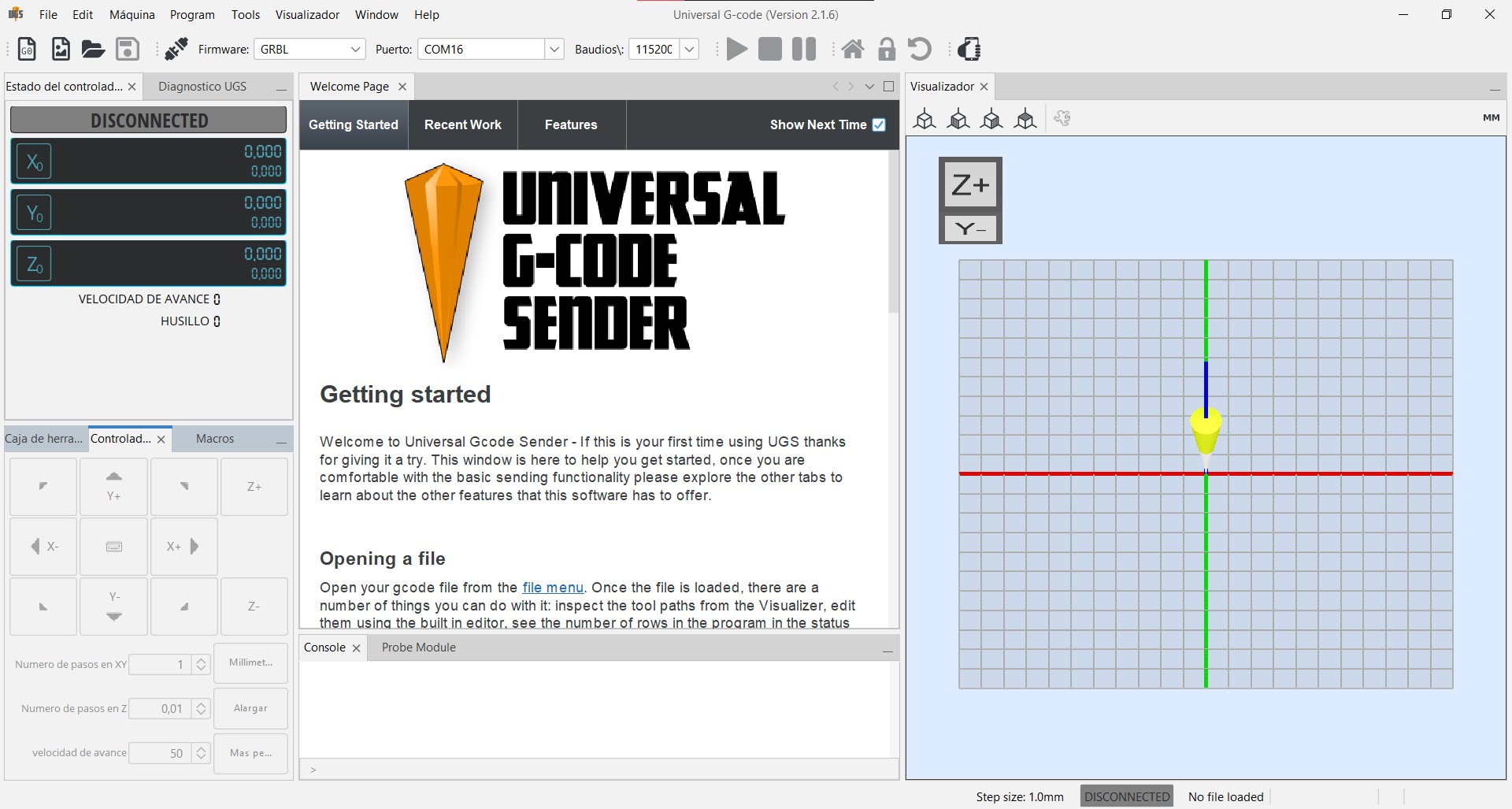This screenshot has width=1512, height=809.
Task: Click the connect plug icon
Action: point(176,49)
